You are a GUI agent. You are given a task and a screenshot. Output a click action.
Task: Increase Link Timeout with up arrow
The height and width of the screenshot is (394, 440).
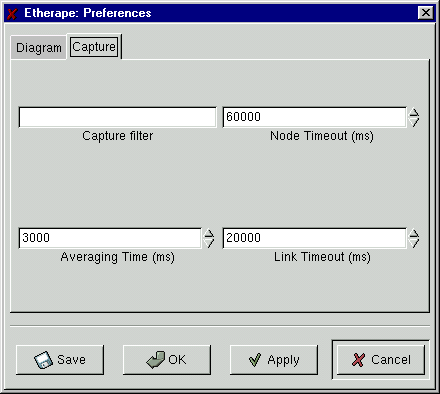(x=414, y=233)
